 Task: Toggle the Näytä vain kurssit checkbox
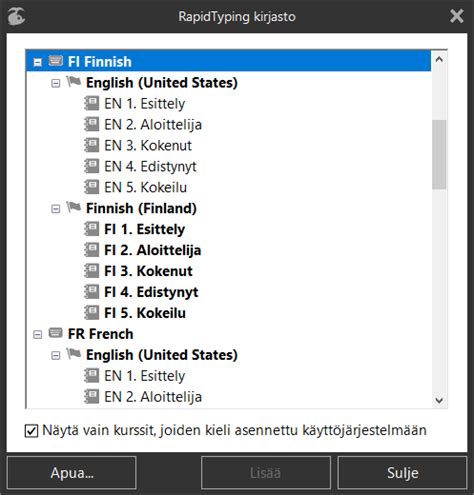pyautogui.click(x=31, y=431)
